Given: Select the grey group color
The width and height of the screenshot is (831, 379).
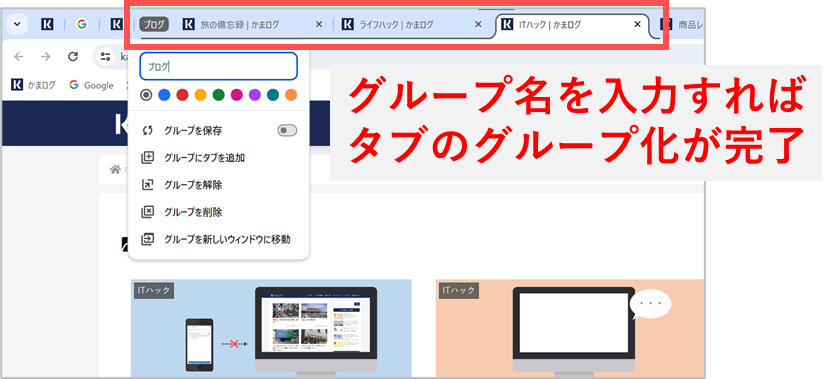Looking at the screenshot, I should click(x=147, y=95).
